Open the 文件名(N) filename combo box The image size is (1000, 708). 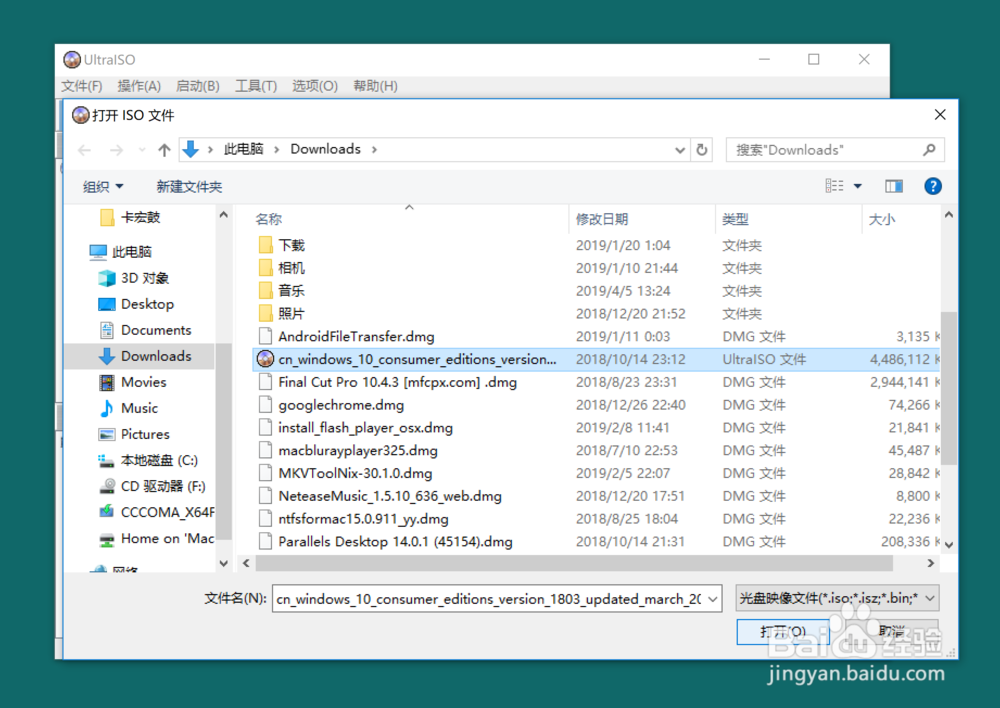[x=497, y=599]
